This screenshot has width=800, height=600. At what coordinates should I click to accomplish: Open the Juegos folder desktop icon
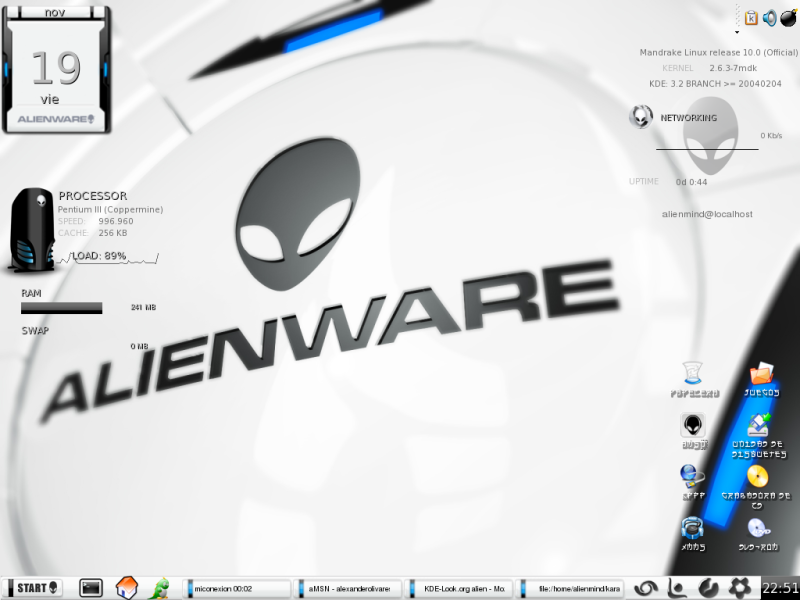(761, 380)
